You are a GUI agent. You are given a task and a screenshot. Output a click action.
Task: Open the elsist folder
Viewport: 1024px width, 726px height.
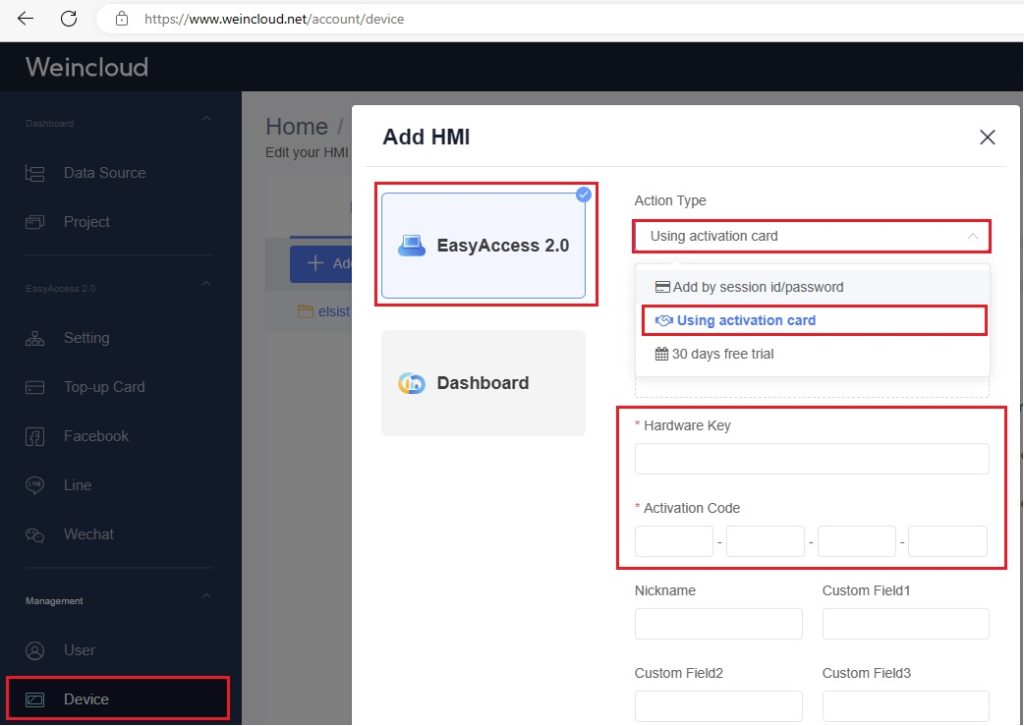pyautogui.click(x=334, y=312)
